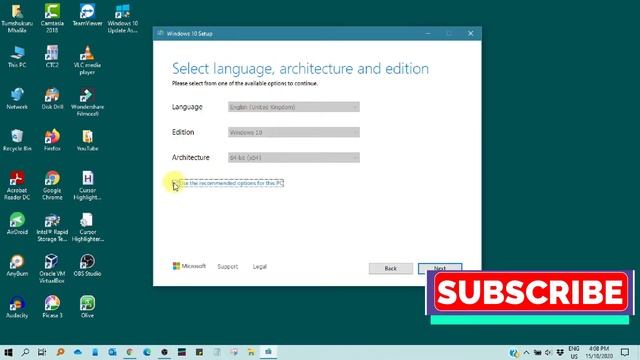Select the Firefox desktop shortcut
This screenshot has width=640, height=360.
52,140
